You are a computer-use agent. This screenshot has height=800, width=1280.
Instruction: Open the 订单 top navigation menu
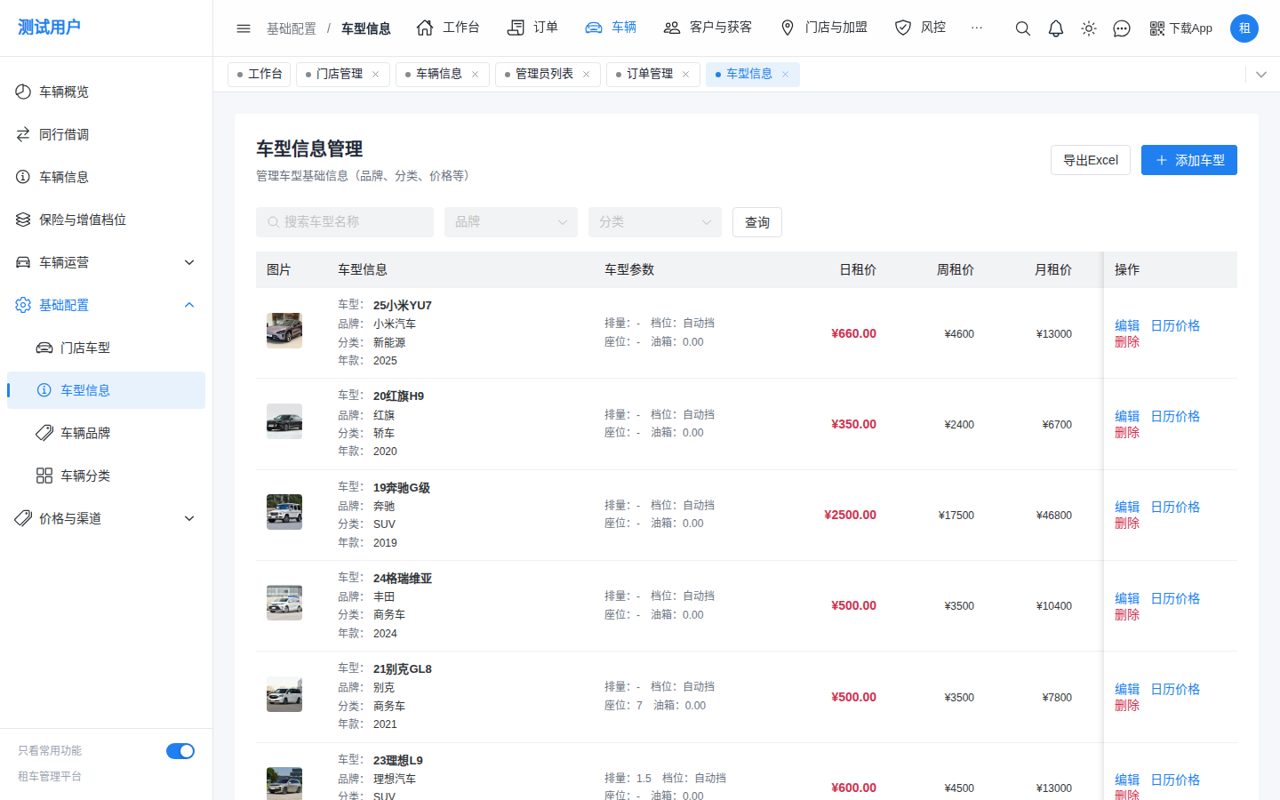tap(533, 28)
